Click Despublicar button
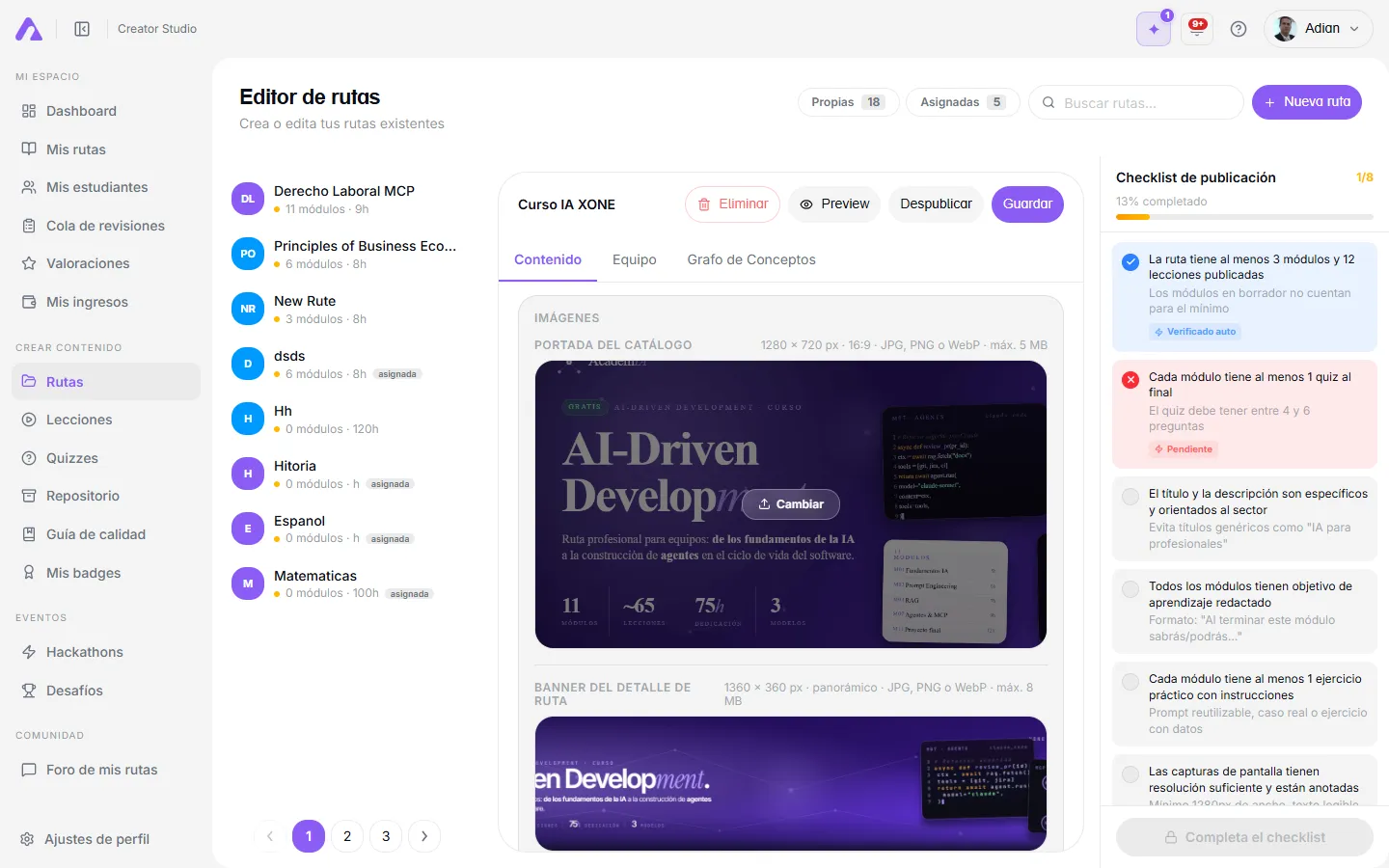 tap(936, 204)
